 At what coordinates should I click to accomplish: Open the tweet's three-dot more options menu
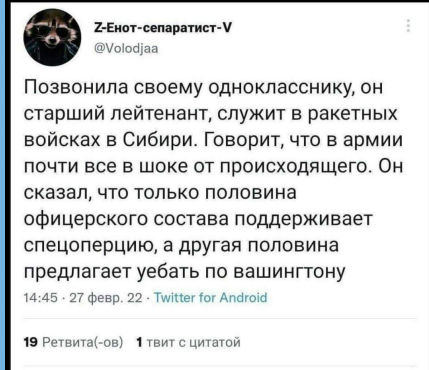(x=408, y=26)
